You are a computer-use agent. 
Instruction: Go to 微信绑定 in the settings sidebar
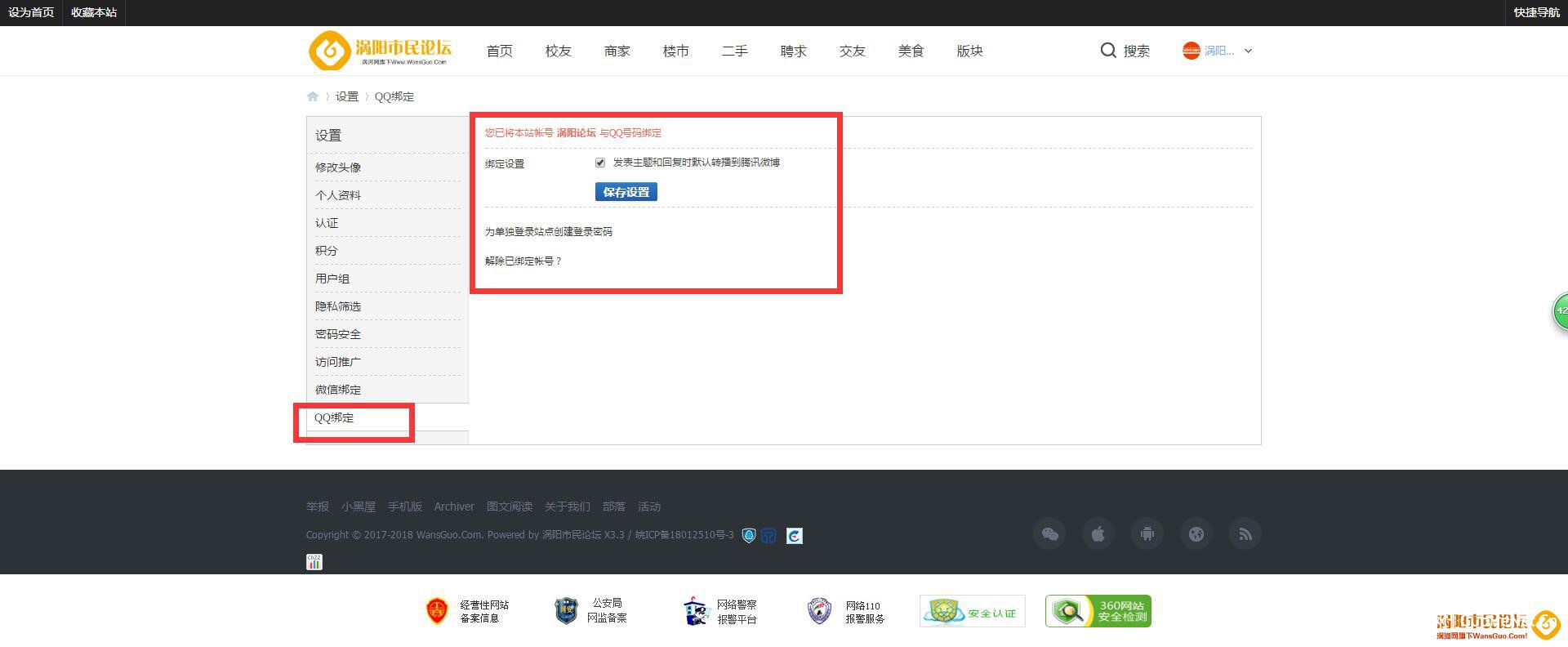click(x=338, y=390)
